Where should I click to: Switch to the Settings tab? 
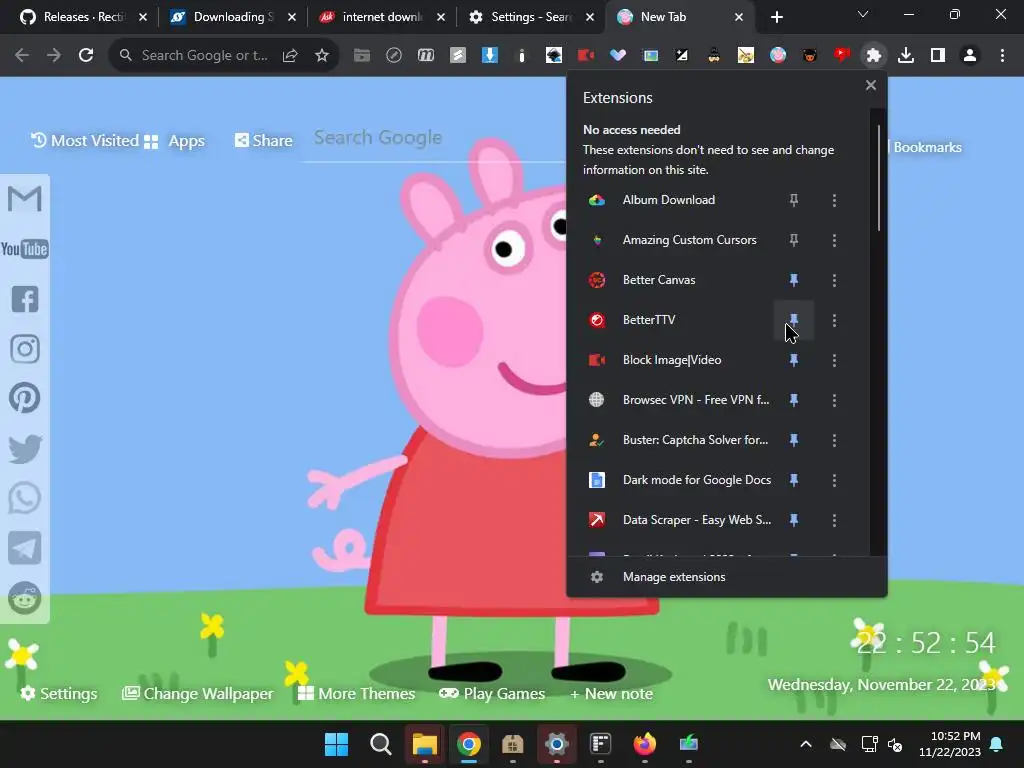tap(531, 17)
